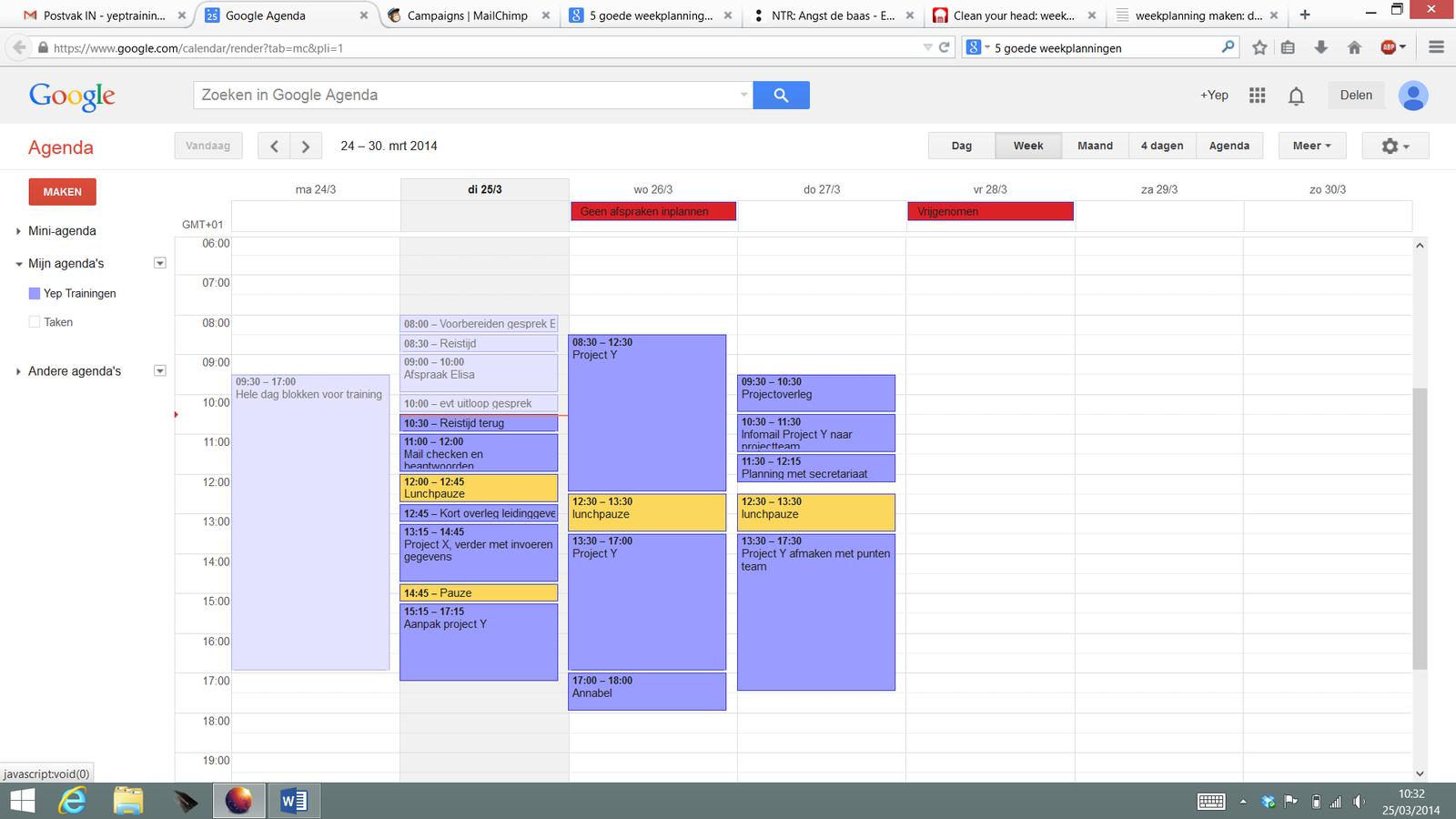The image size is (1456, 819).
Task: Click the blue search magnifier button
Action: [x=781, y=95]
